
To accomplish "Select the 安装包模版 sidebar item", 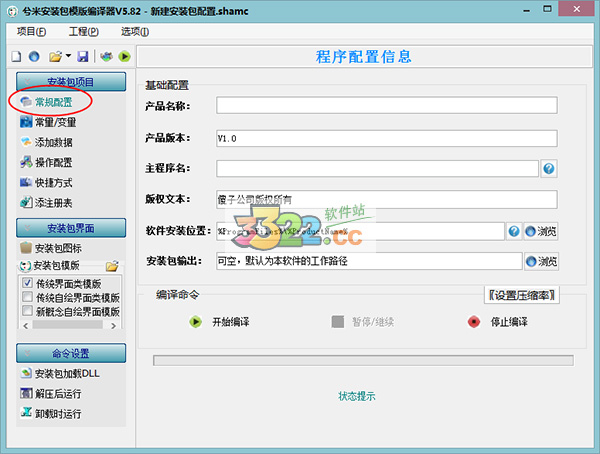I will (49, 265).
